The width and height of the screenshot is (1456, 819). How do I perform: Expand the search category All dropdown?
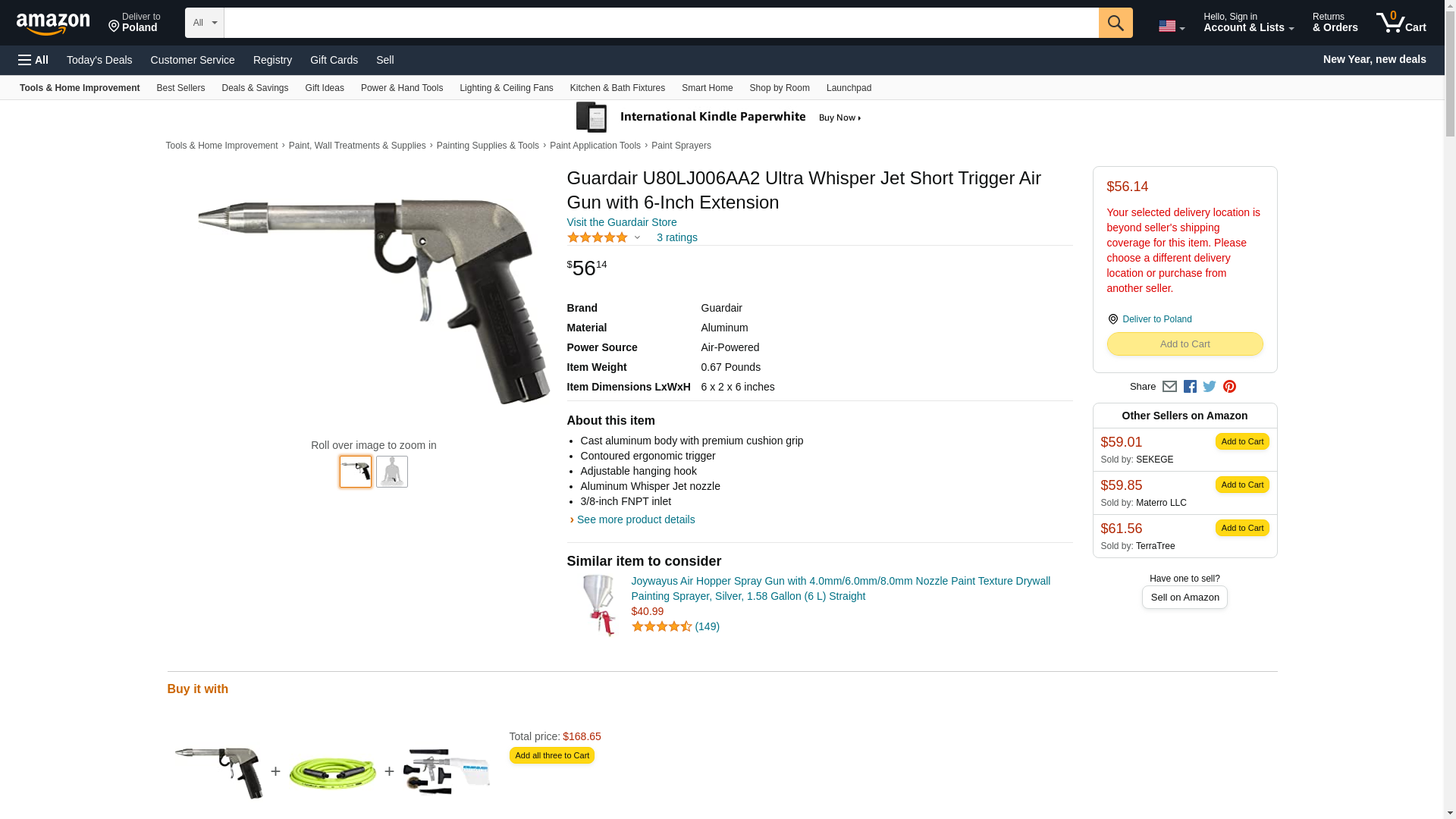(x=205, y=23)
